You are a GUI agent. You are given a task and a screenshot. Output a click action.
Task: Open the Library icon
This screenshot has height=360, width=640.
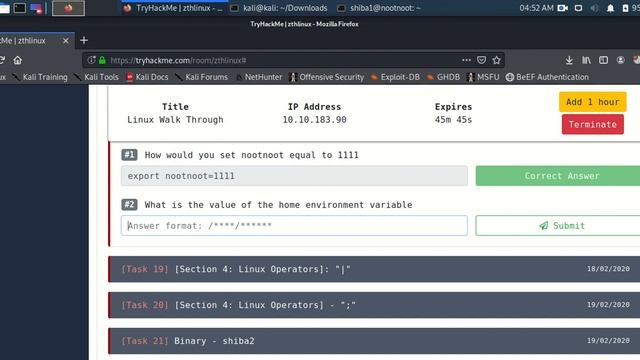(586, 60)
